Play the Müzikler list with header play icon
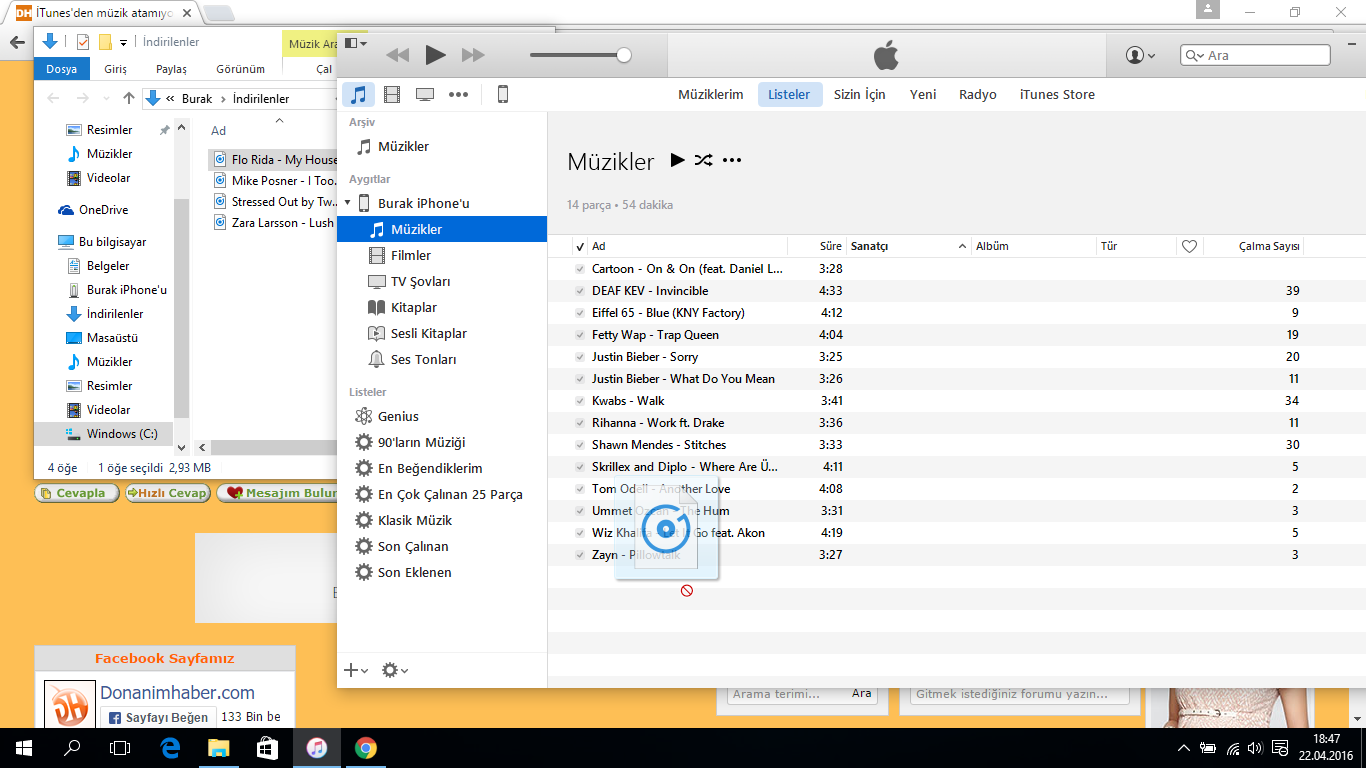Image resolution: width=1366 pixels, height=768 pixels. coord(677,160)
